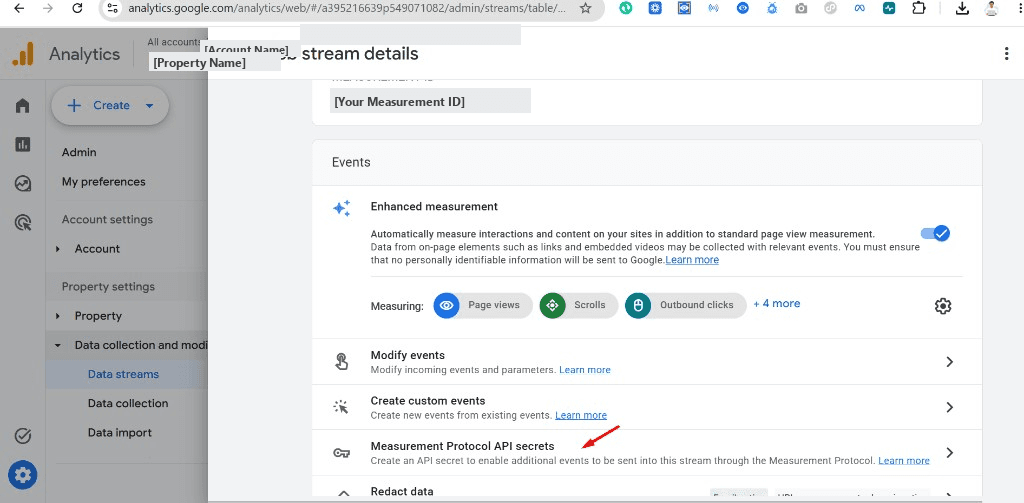Open Admin via the blue gear icon
This screenshot has height=503, width=1024.
tap(23, 476)
